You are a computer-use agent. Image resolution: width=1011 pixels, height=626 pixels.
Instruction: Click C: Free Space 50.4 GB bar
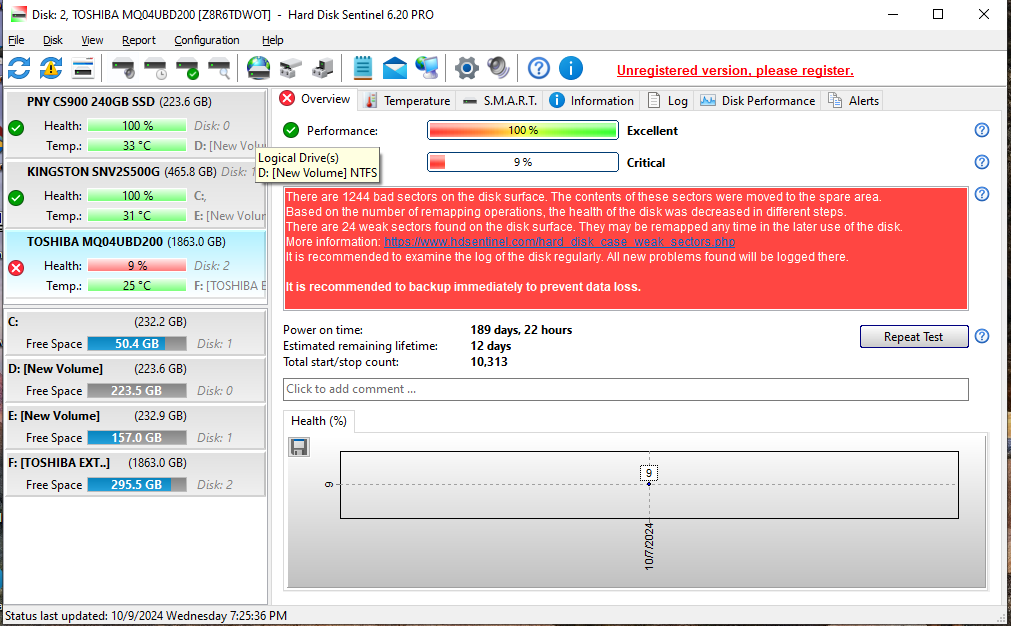coord(137,344)
